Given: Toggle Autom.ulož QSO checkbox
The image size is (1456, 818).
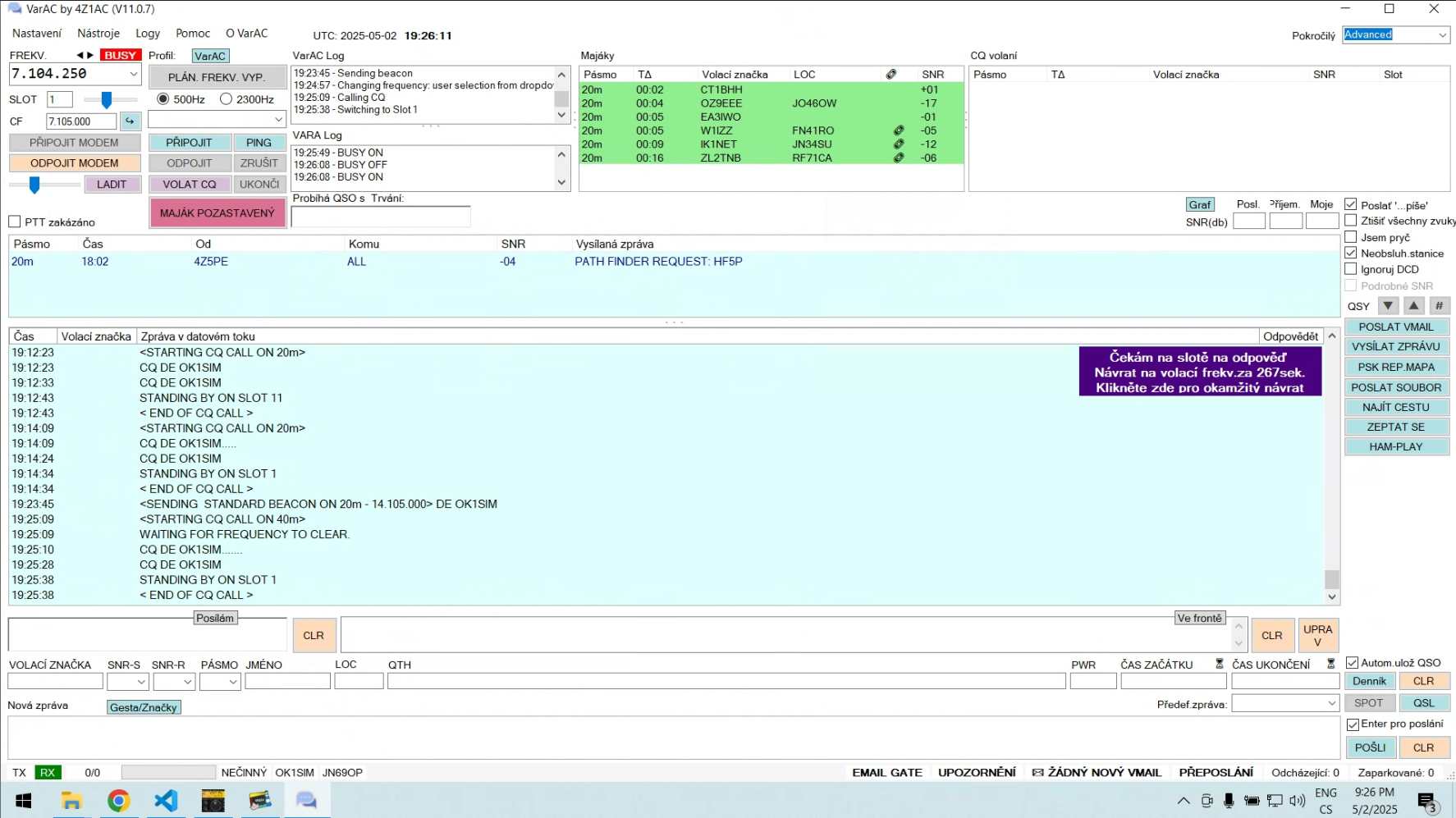Looking at the screenshot, I should point(1352,663).
